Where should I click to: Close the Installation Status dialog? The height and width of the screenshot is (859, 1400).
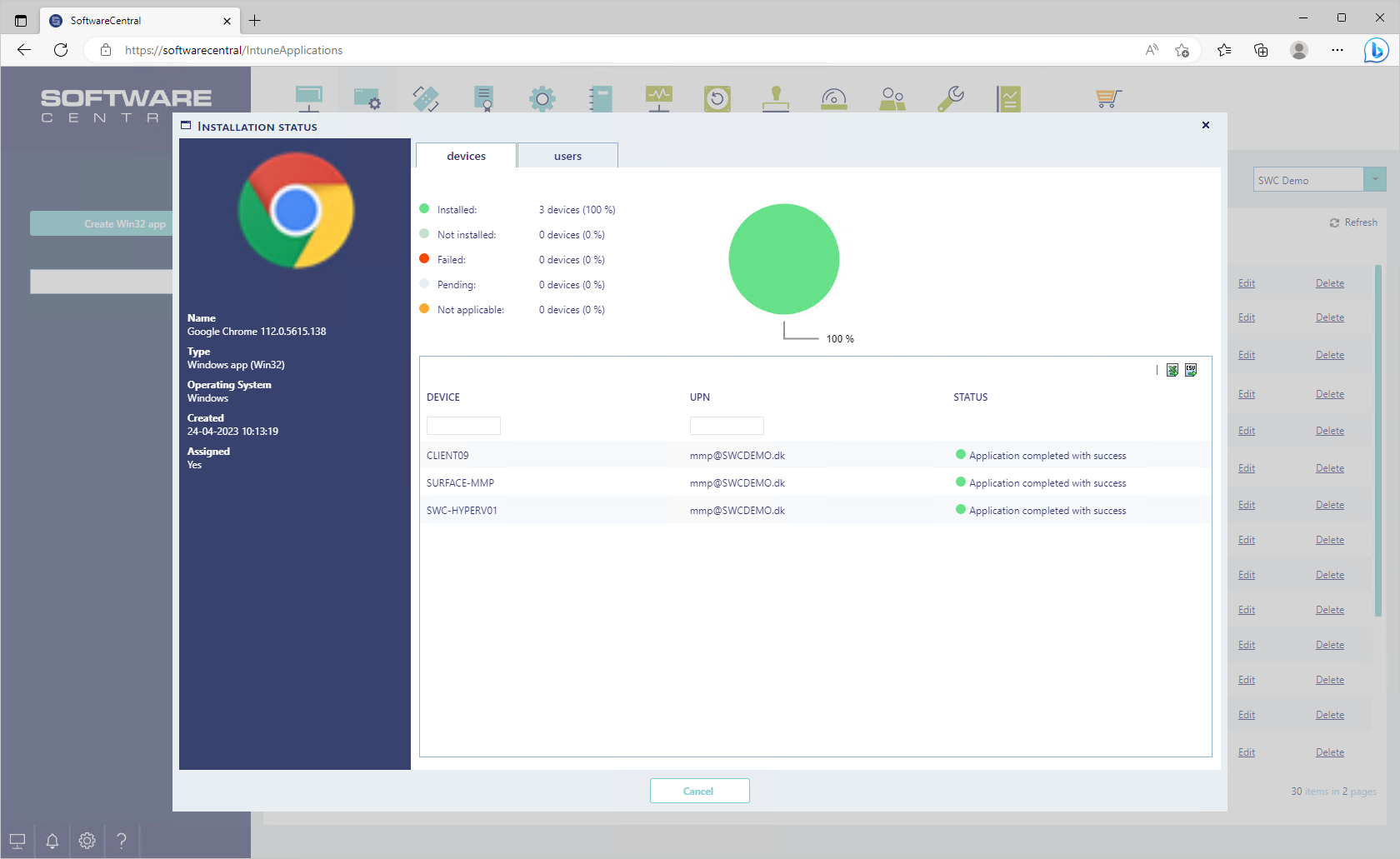1205,125
